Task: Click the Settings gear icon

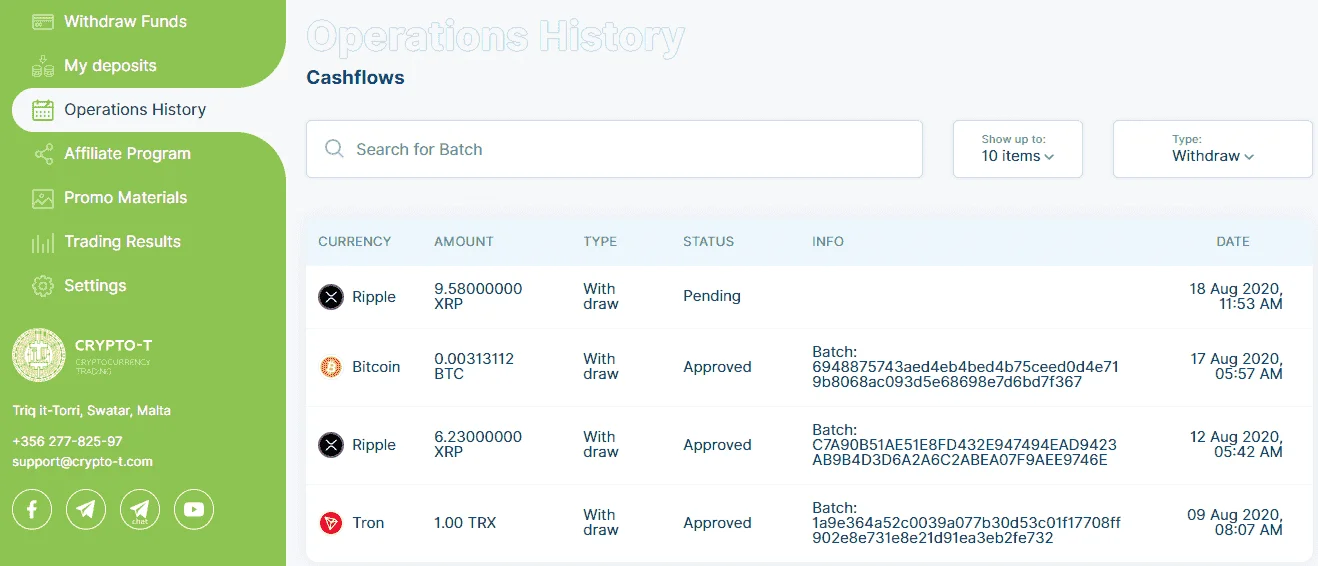Action: coord(42,286)
